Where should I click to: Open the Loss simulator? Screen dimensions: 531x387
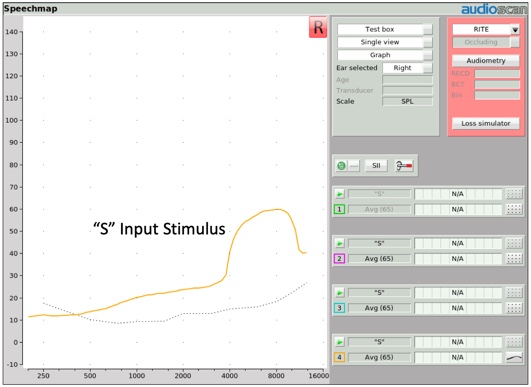(x=486, y=123)
